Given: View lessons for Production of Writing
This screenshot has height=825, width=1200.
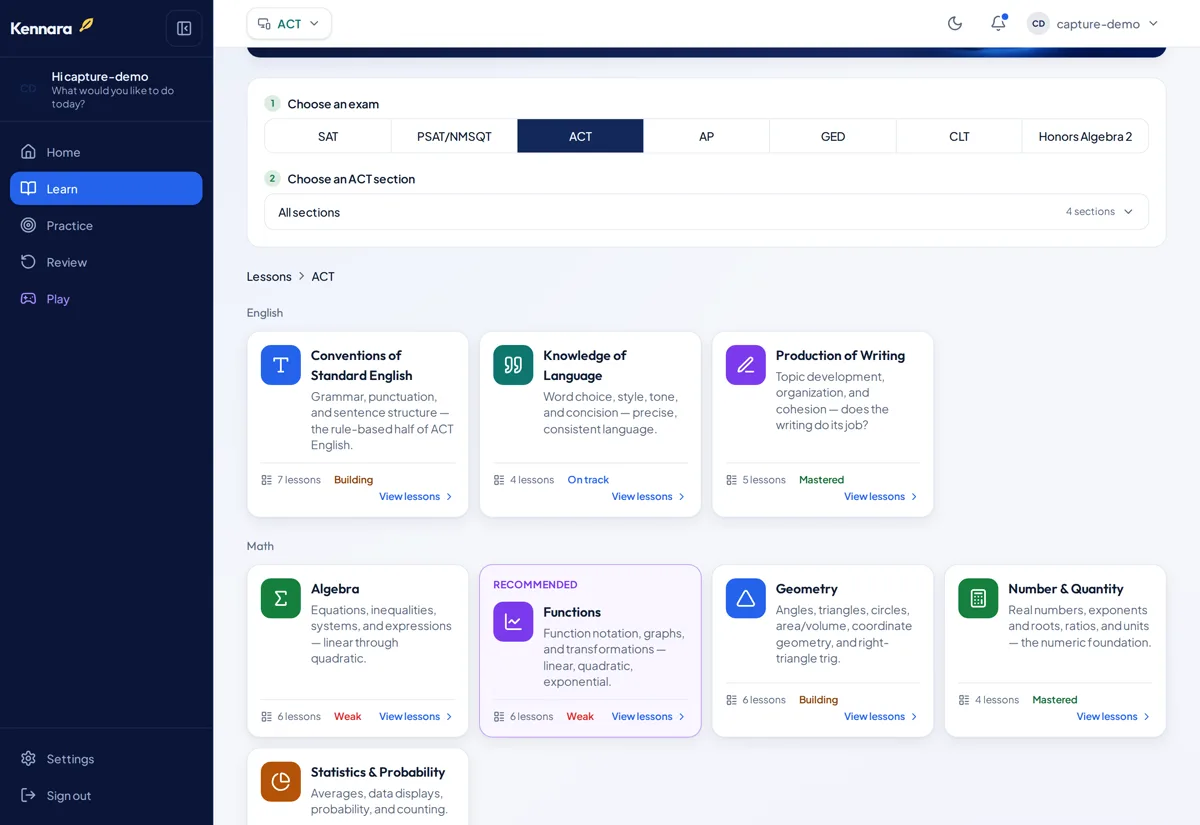Looking at the screenshot, I should click(x=881, y=496).
